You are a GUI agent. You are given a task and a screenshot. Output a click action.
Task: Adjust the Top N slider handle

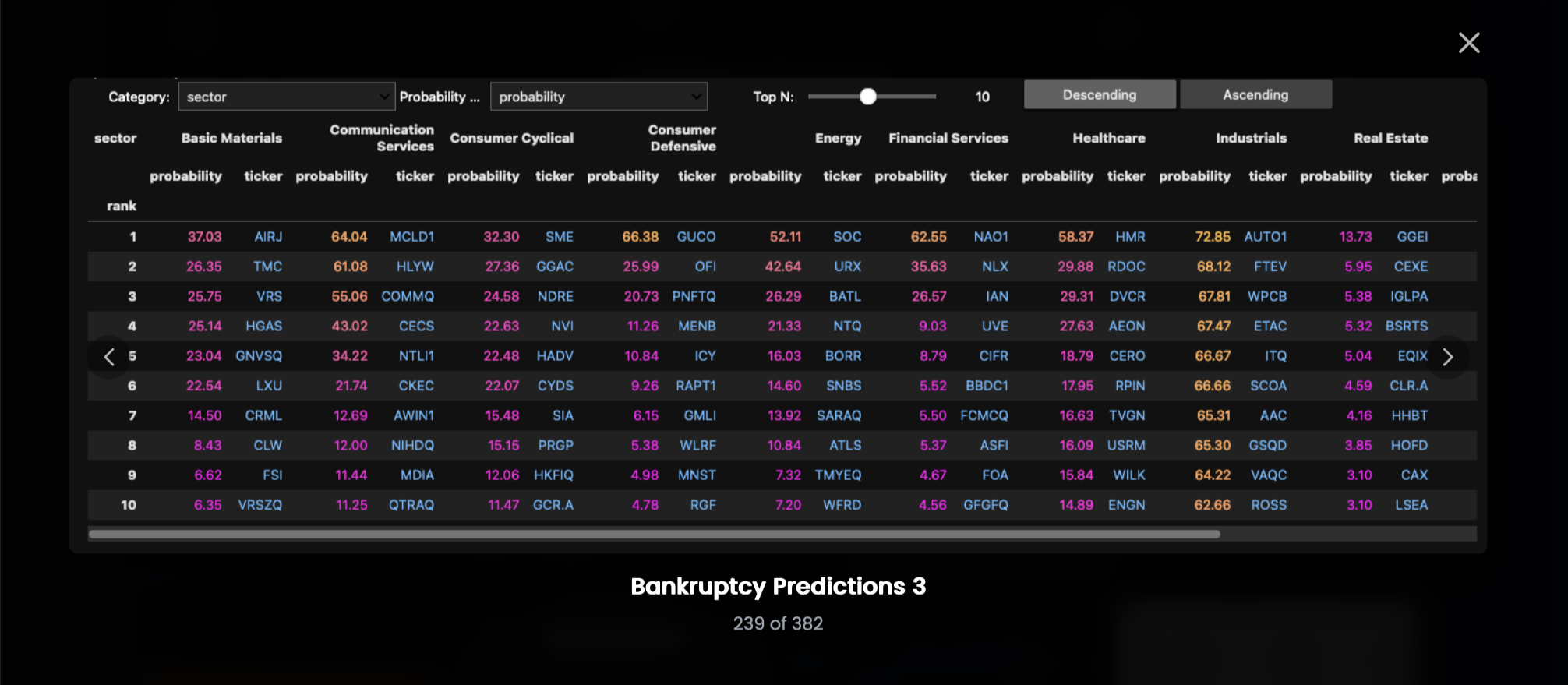868,97
